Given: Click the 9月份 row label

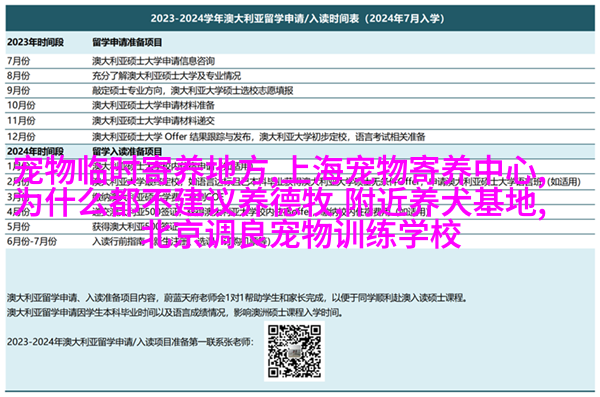Looking at the screenshot, I should pos(18,91).
